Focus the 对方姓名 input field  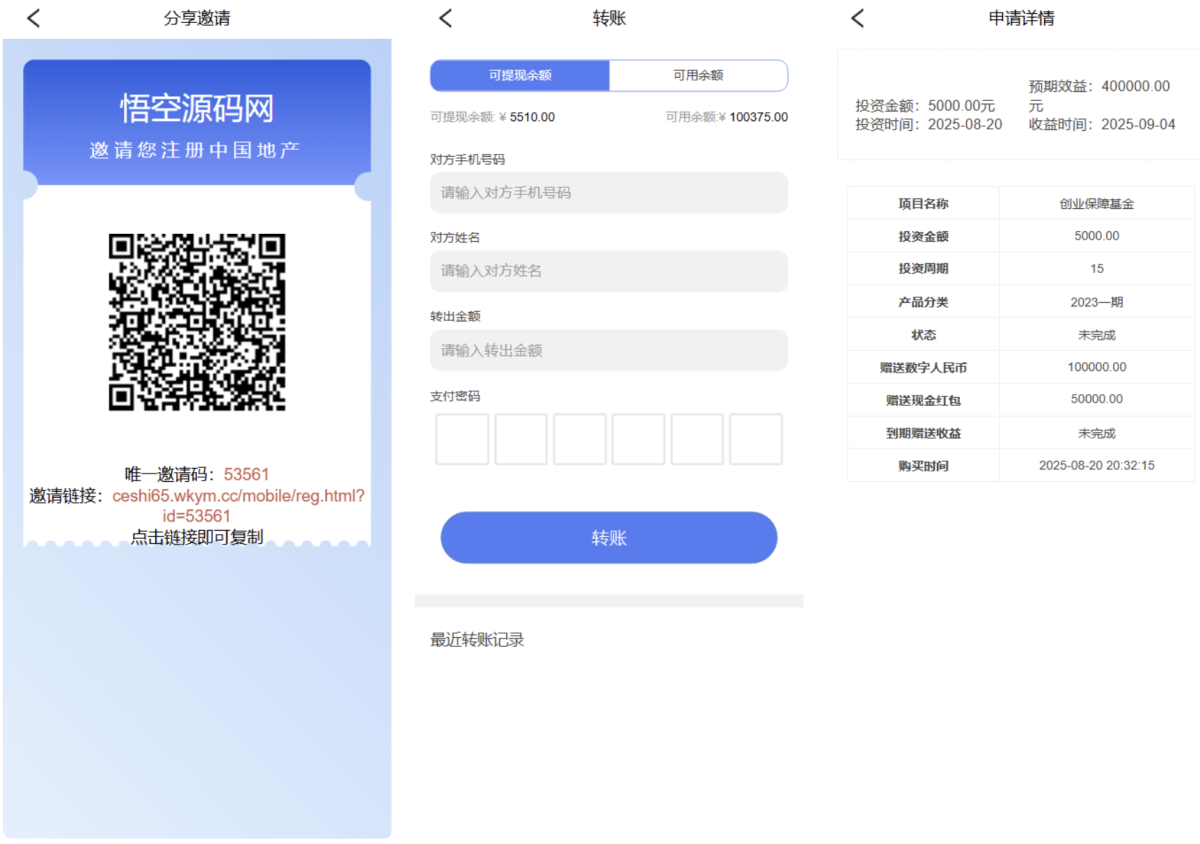tap(609, 271)
